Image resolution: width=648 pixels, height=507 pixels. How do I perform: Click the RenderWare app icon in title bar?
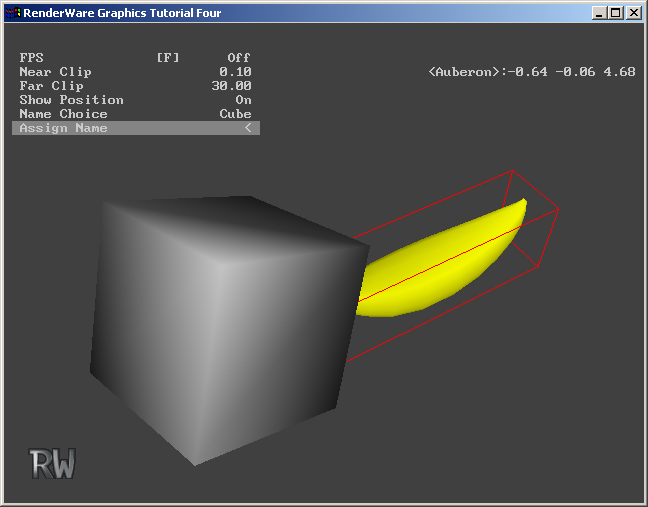pos(12,13)
